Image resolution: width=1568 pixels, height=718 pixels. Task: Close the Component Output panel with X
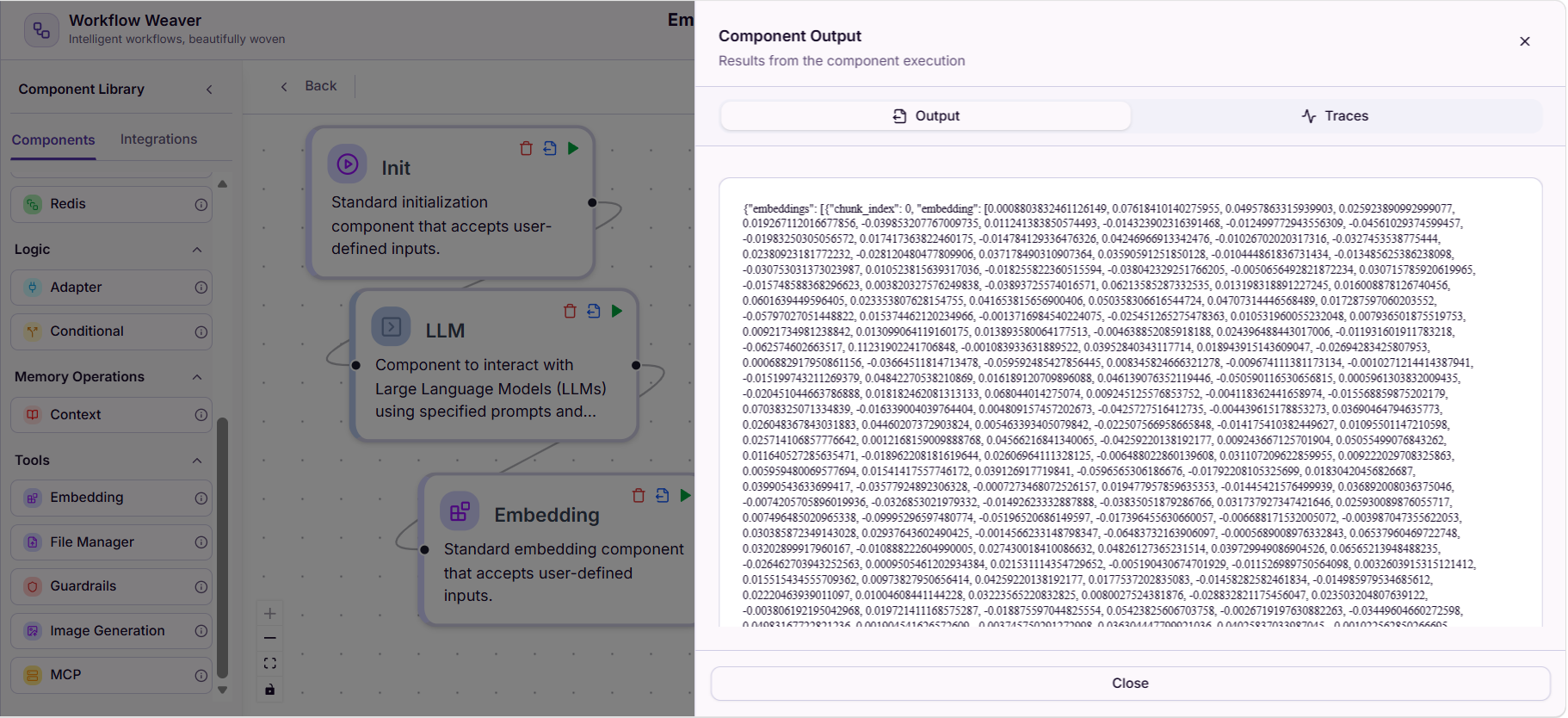pos(1524,41)
